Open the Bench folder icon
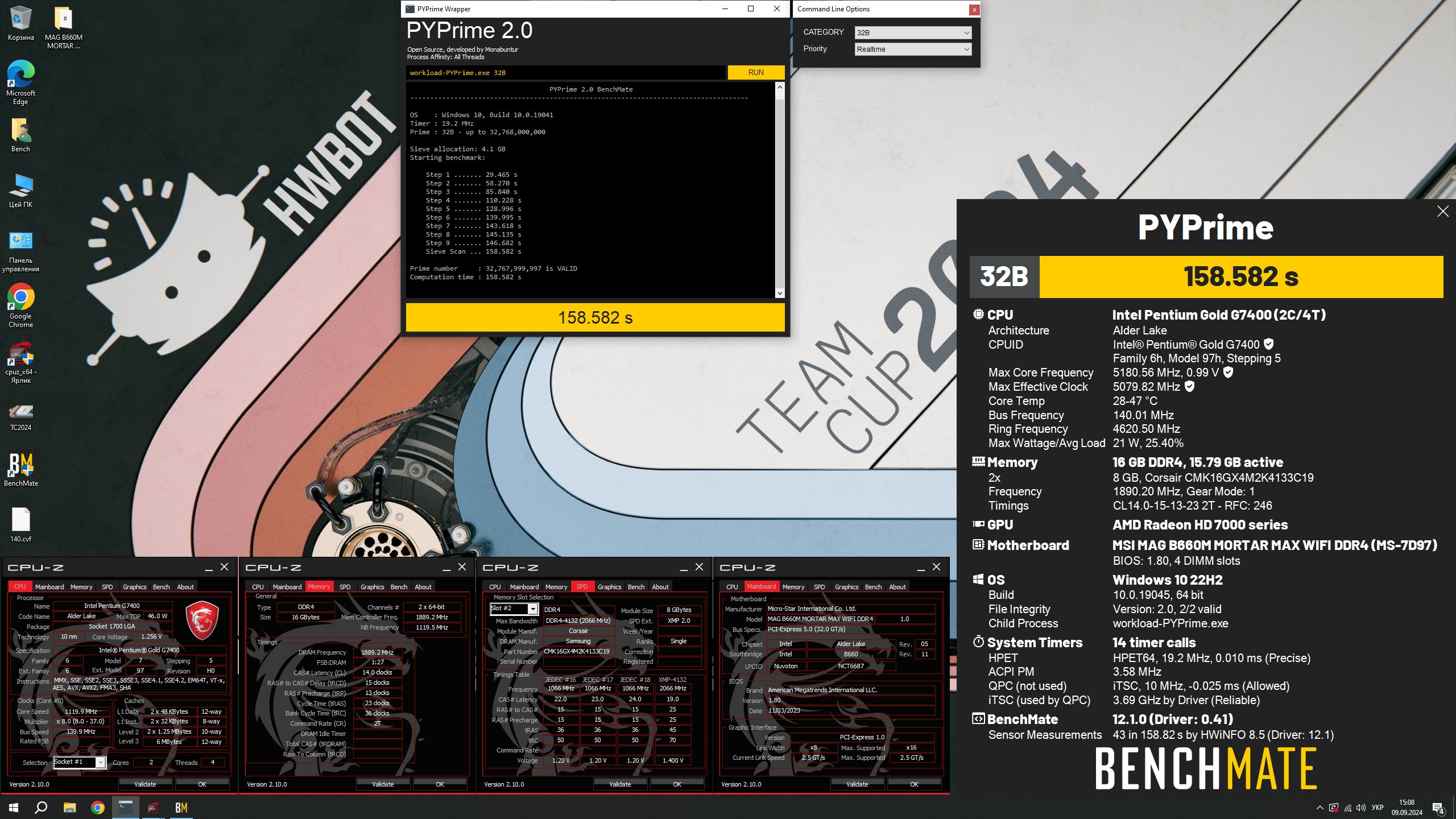This screenshot has width=1456, height=819. pyautogui.click(x=20, y=135)
